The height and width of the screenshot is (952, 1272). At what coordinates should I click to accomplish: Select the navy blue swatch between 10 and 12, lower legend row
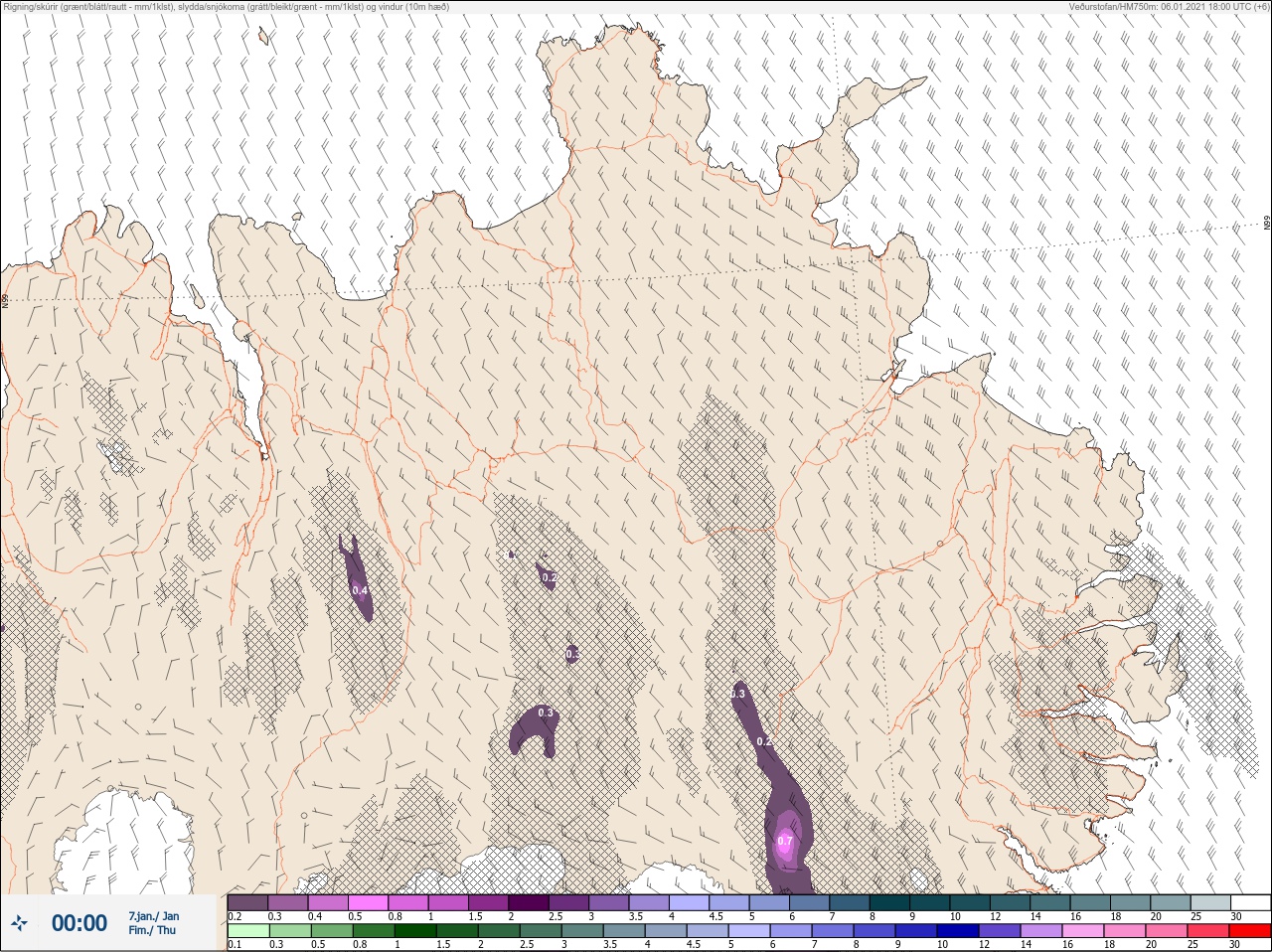coord(958,931)
